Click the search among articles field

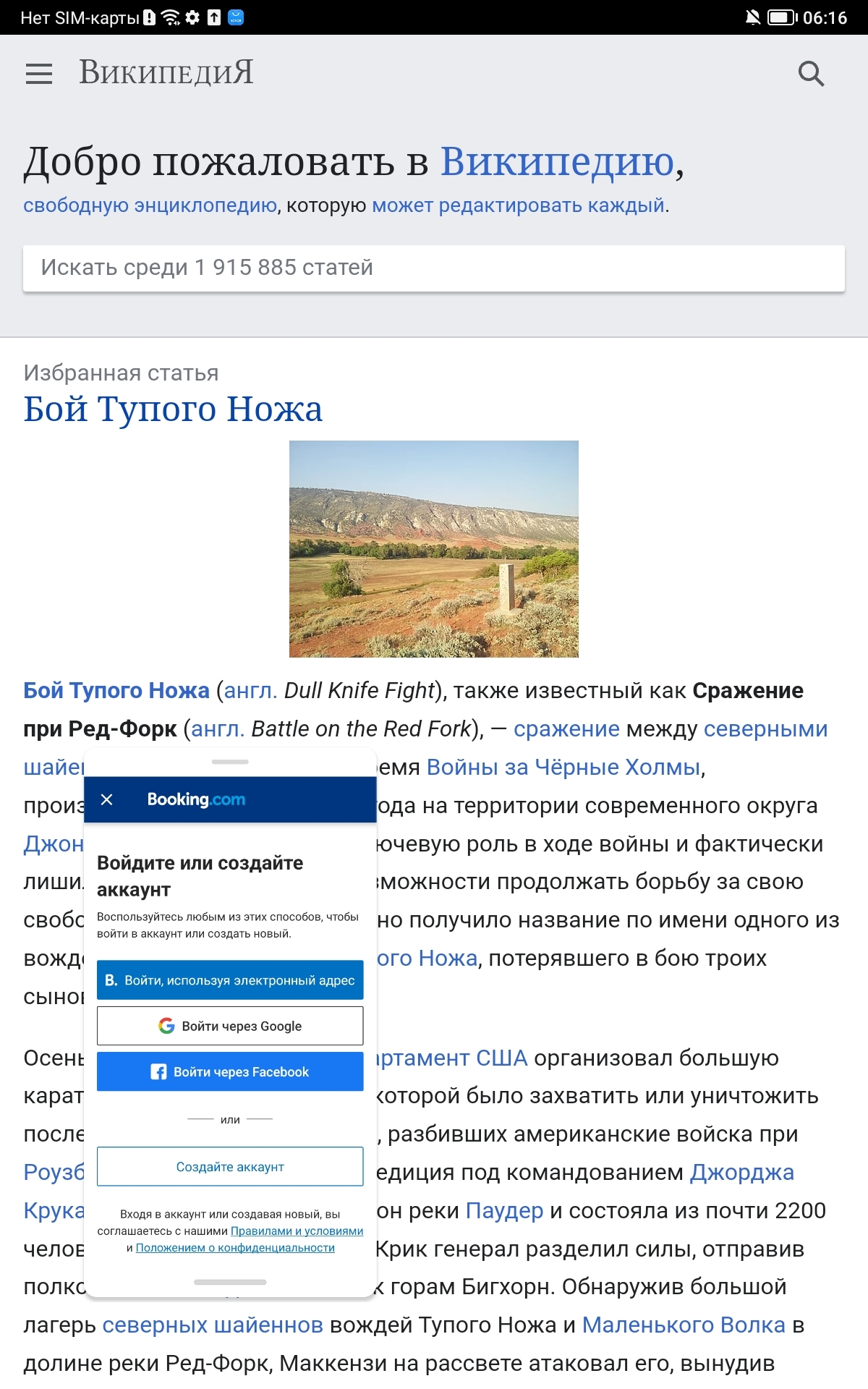pos(434,268)
